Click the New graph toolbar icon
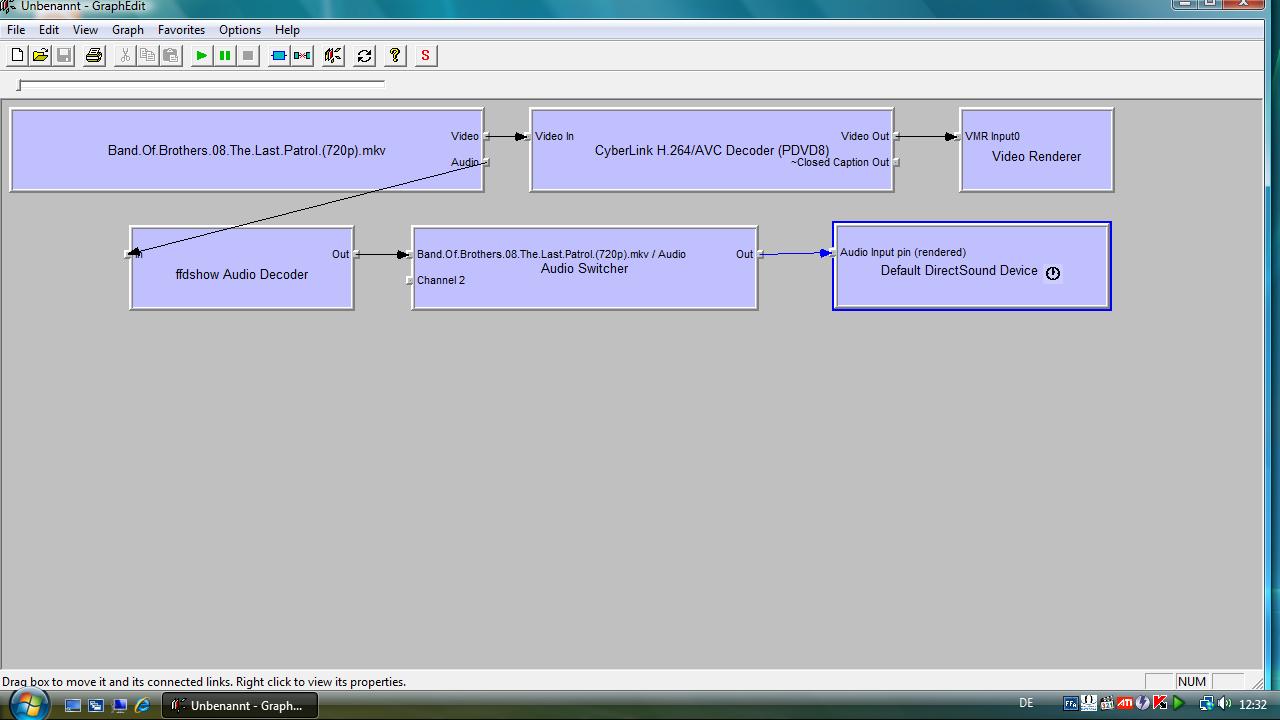The height and width of the screenshot is (720, 1280). click(x=17, y=56)
